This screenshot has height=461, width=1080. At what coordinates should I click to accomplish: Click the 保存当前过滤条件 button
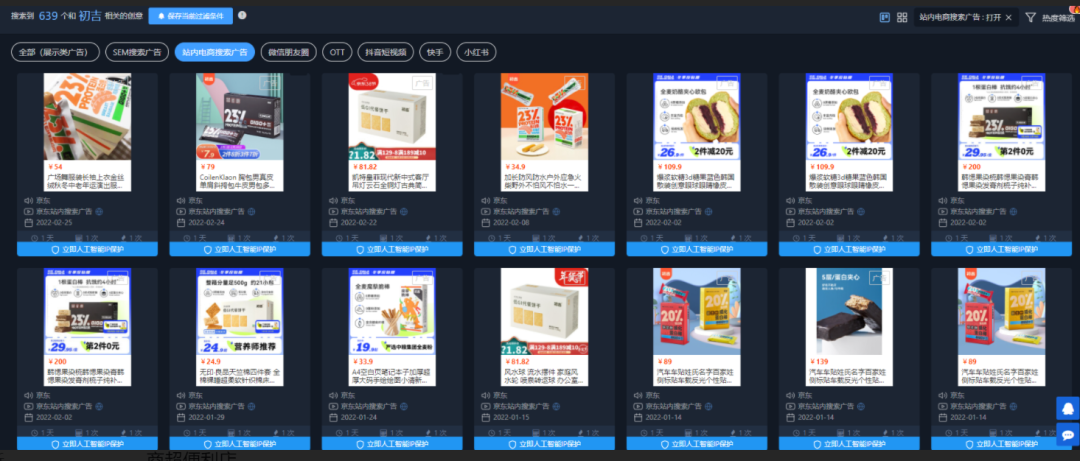191,16
